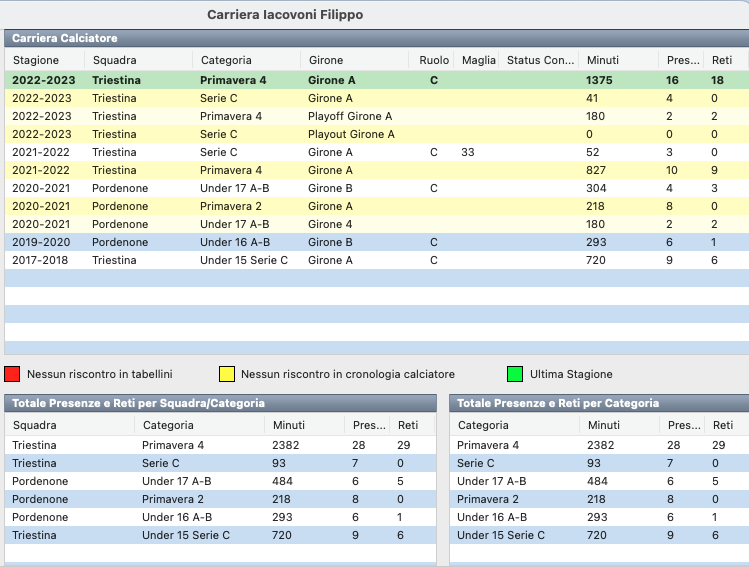The height and width of the screenshot is (567, 749).
Task: Click the Maglia column header
Action: click(478, 60)
